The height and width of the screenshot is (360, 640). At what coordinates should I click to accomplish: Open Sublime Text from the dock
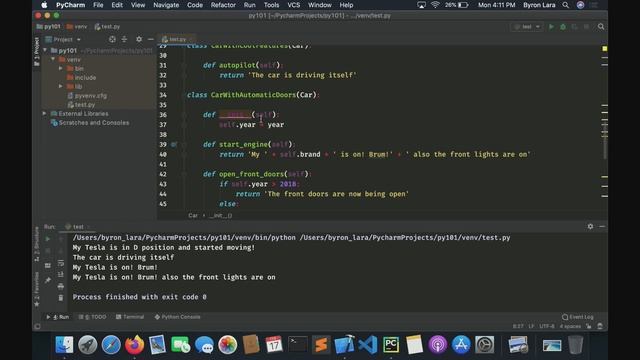(321, 345)
